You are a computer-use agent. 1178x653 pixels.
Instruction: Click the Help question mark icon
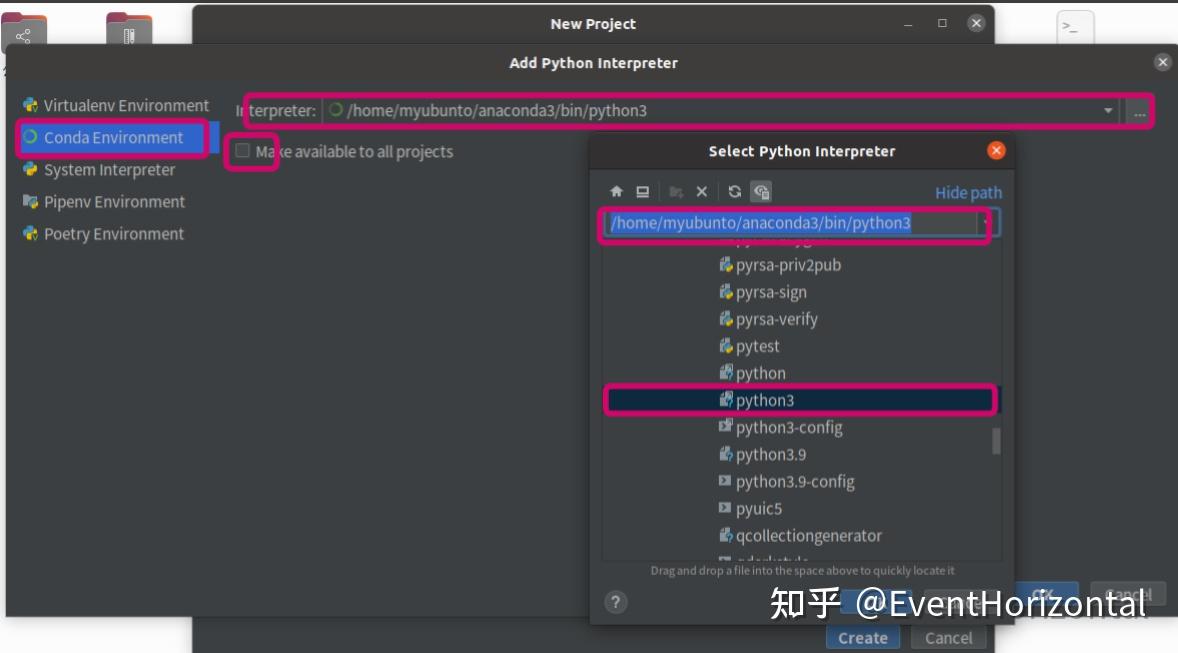[616, 602]
